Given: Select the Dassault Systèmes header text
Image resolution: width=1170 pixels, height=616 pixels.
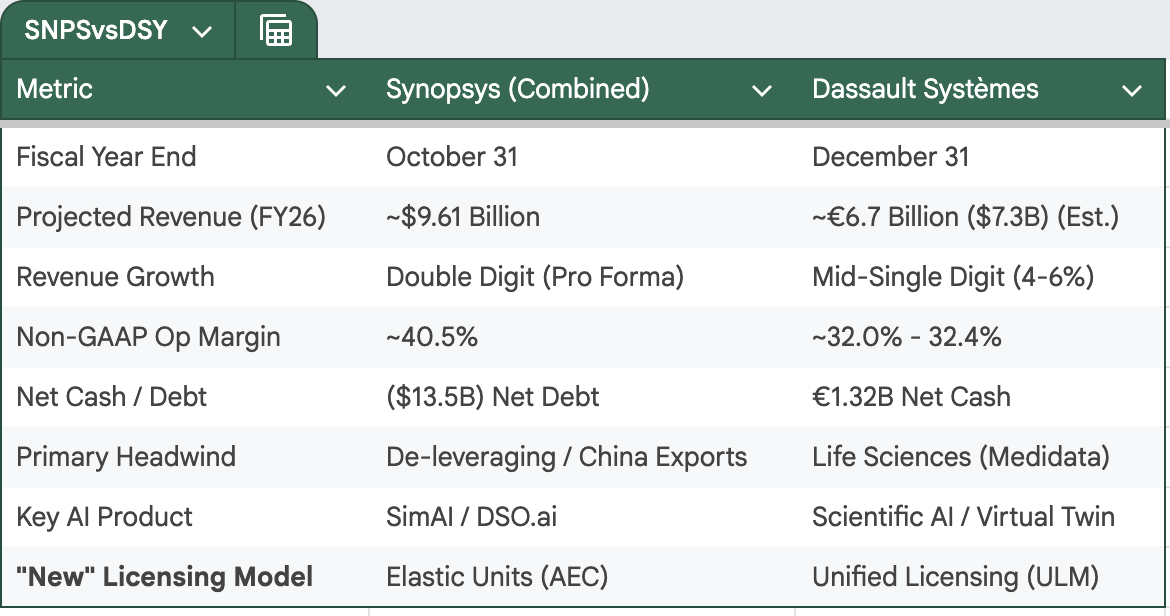Looking at the screenshot, I should coord(925,89).
